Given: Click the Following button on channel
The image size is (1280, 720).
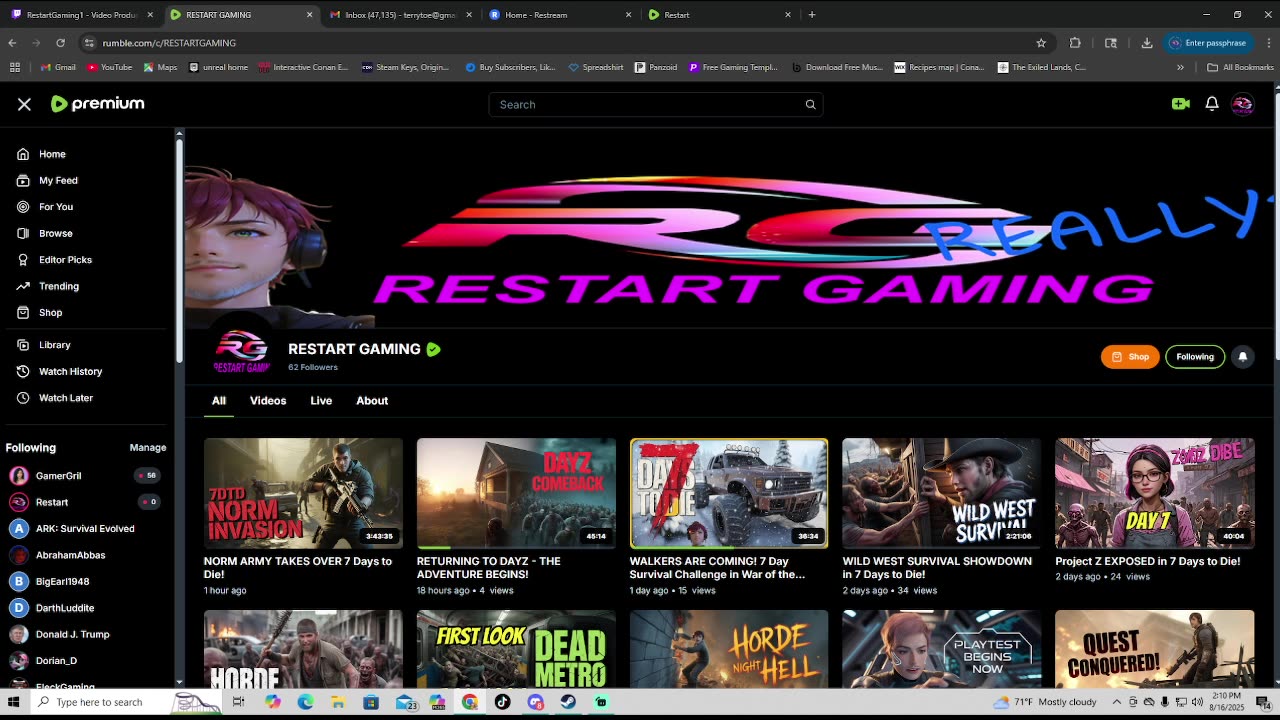Looking at the screenshot, I should point(1195,357).
